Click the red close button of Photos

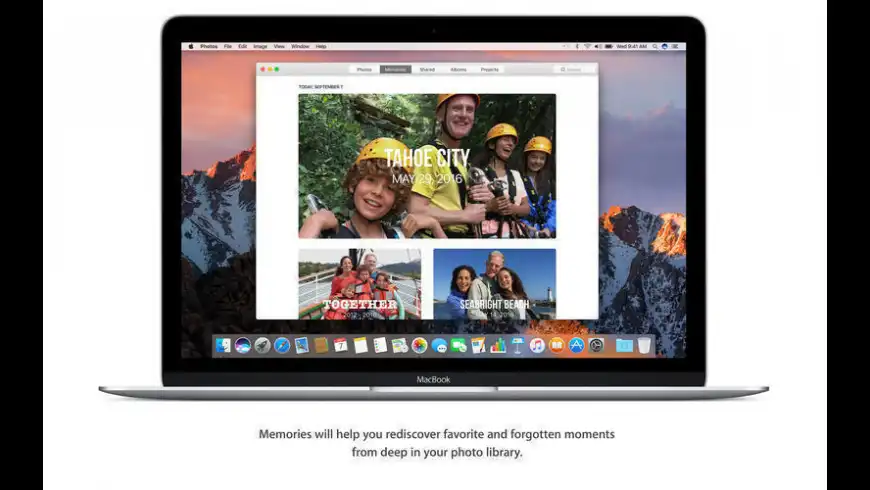tap(263, 69)
